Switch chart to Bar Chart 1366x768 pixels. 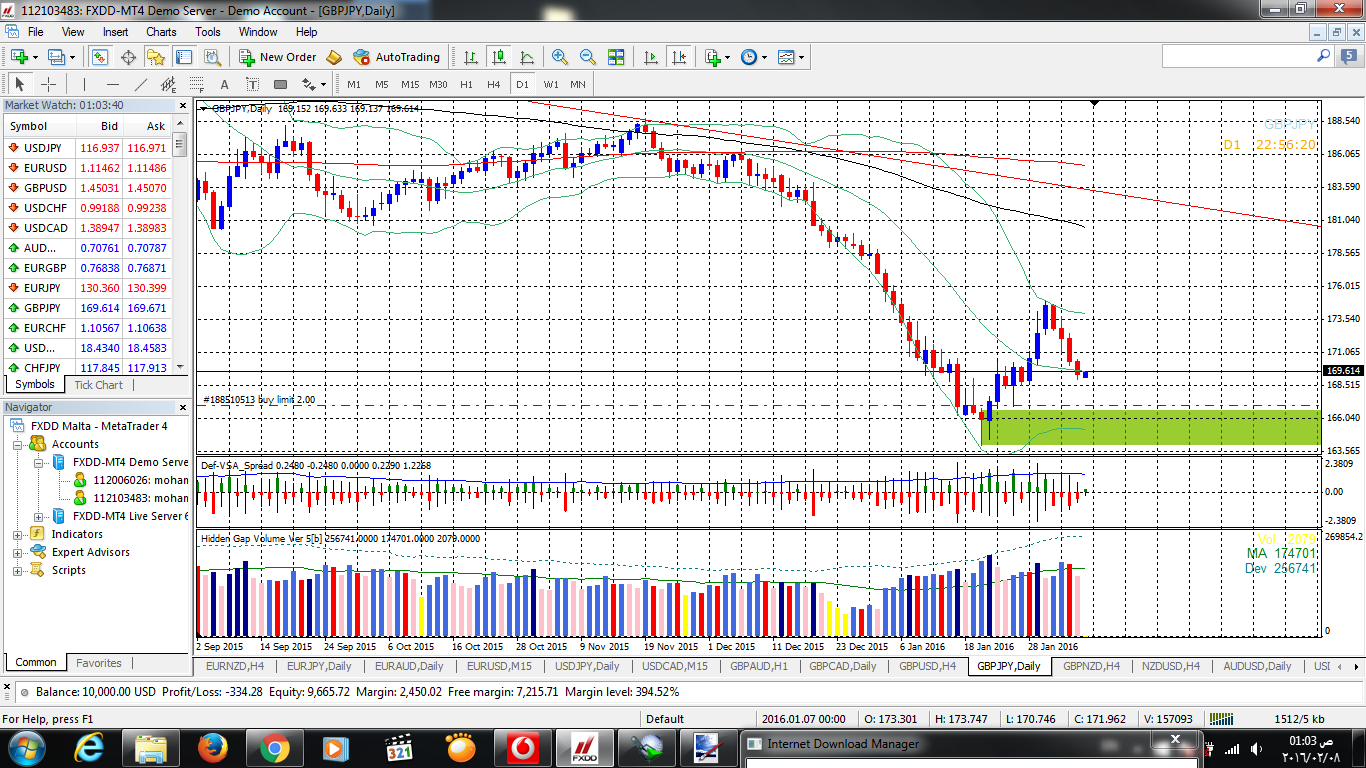pyautogui.click(x=470, y=57)
